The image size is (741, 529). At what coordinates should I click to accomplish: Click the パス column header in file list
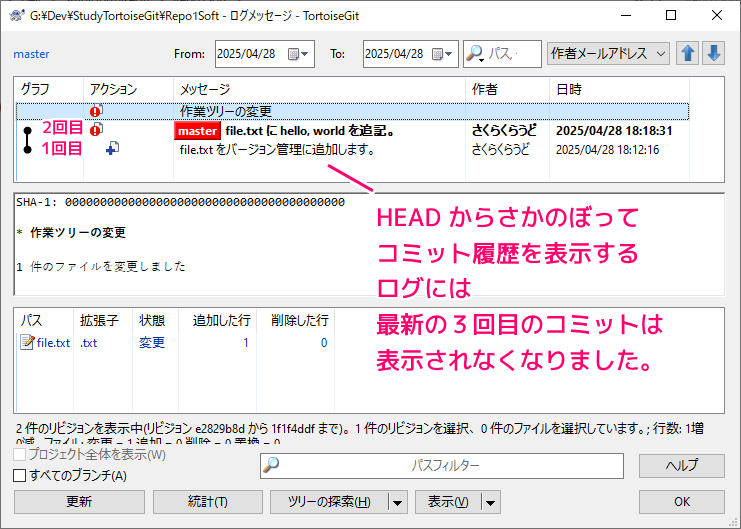(44, 321)
